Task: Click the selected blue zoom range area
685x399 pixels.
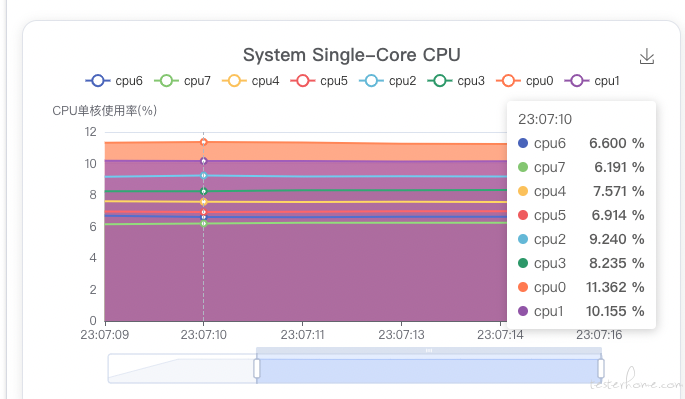Action: [429, 371]
